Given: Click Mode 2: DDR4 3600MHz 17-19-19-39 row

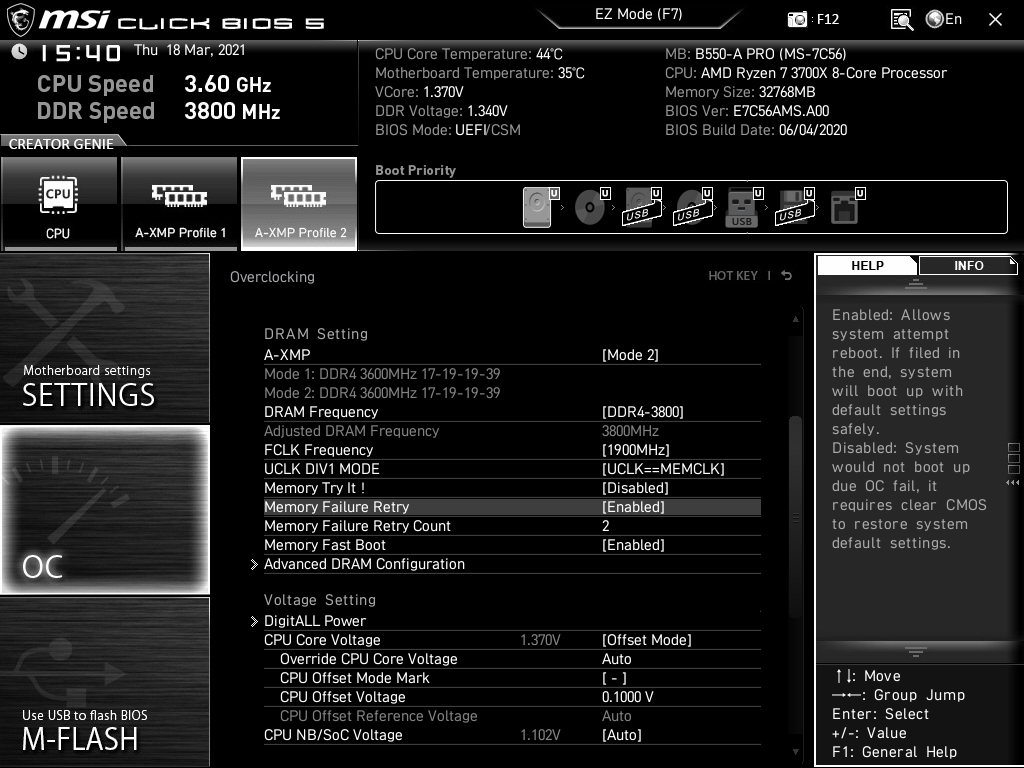Looking at the screenshot, I should click(x=382, y=392).
